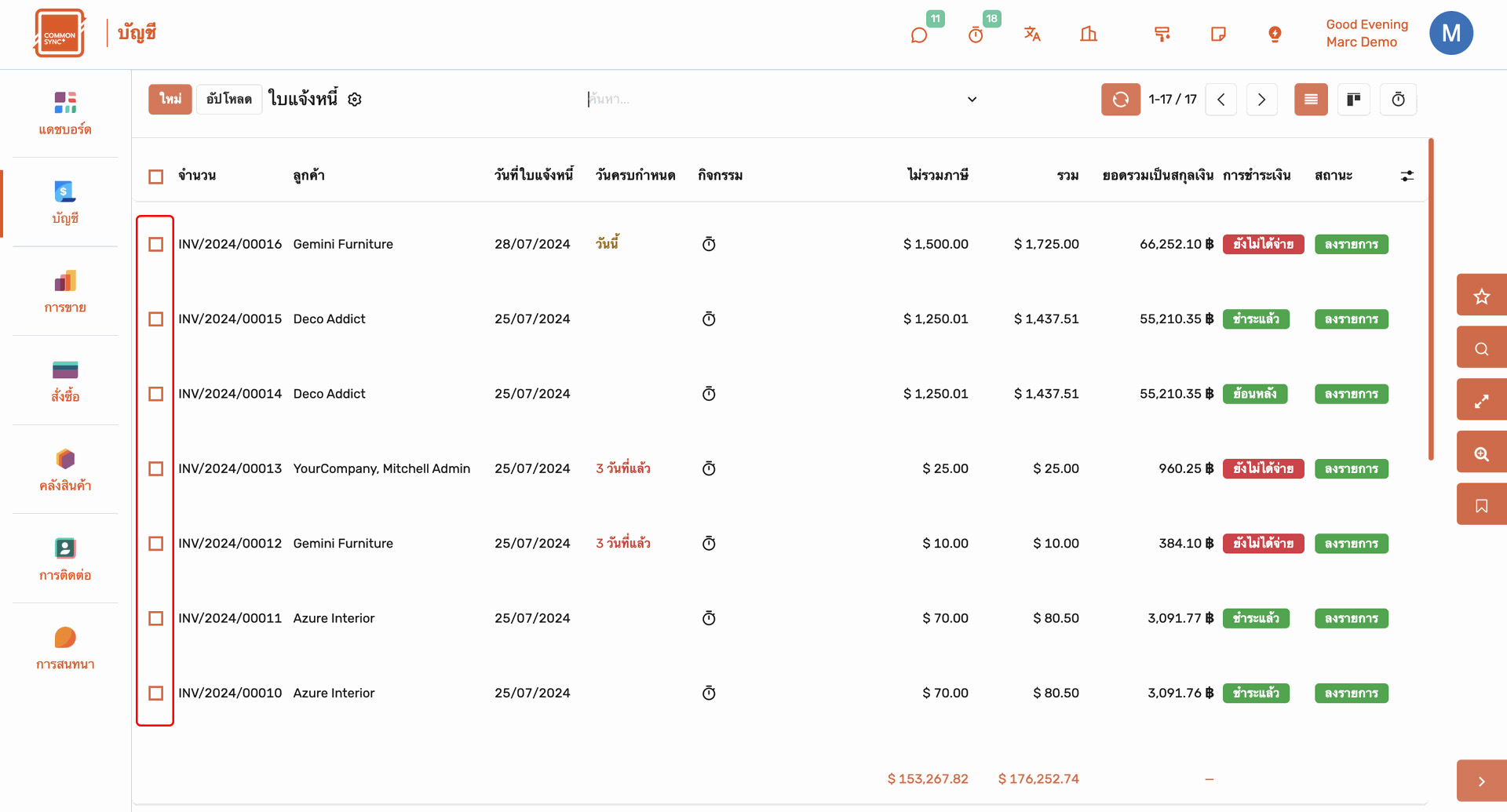
Task: Switch to kanban view
Action: [1353, 100]
